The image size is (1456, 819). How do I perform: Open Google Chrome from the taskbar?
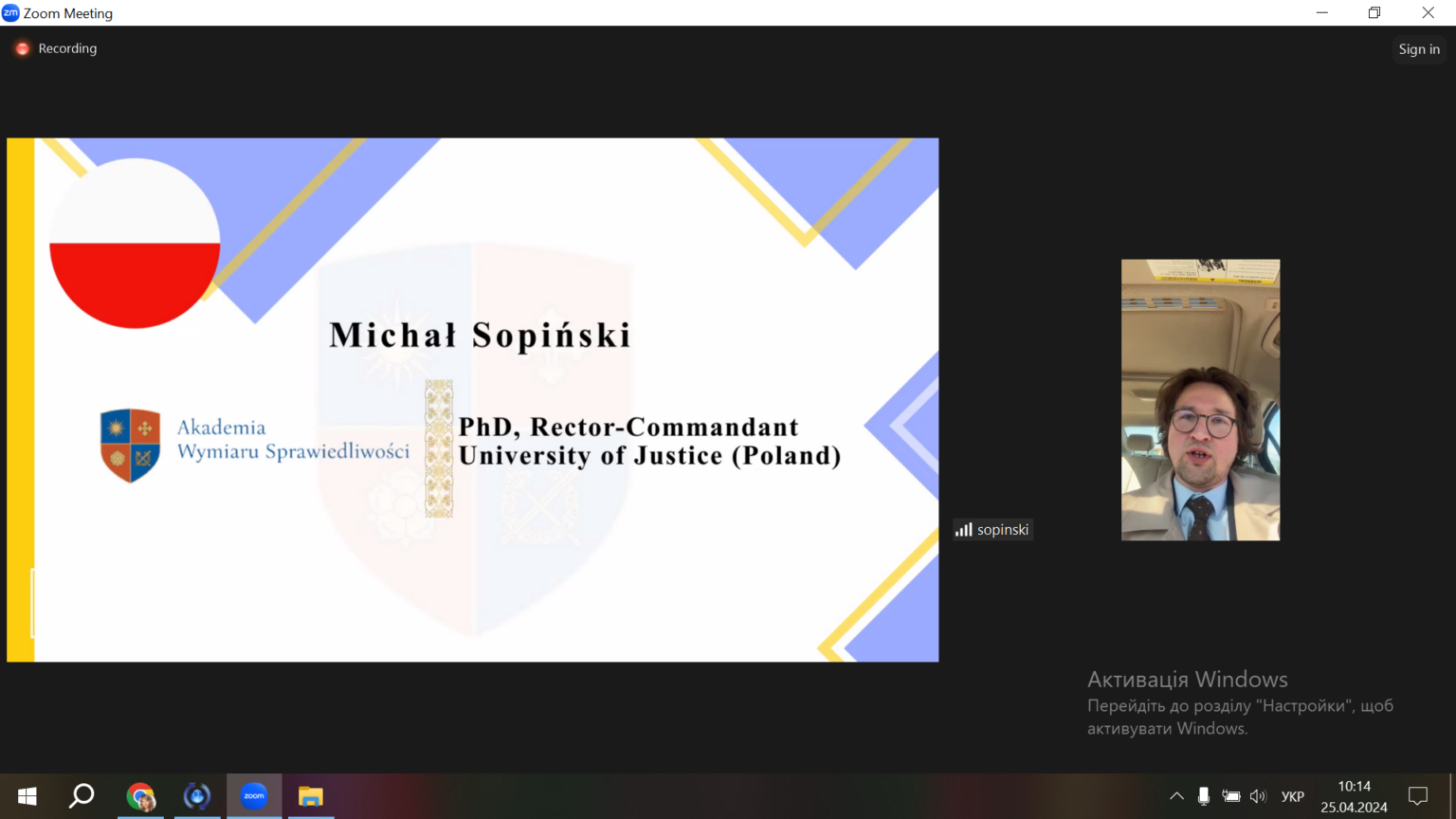(x=141, y=796)
